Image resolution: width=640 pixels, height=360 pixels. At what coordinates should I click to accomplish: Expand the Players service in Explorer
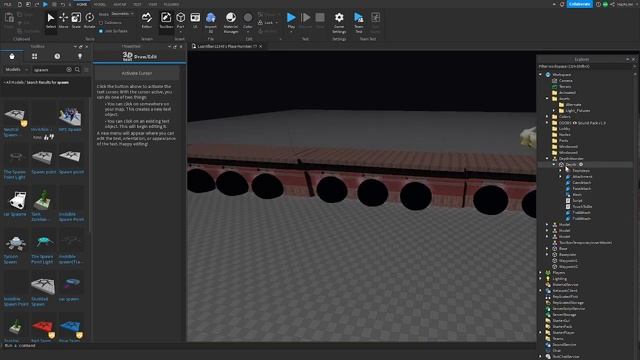click(x=540, y=272)
